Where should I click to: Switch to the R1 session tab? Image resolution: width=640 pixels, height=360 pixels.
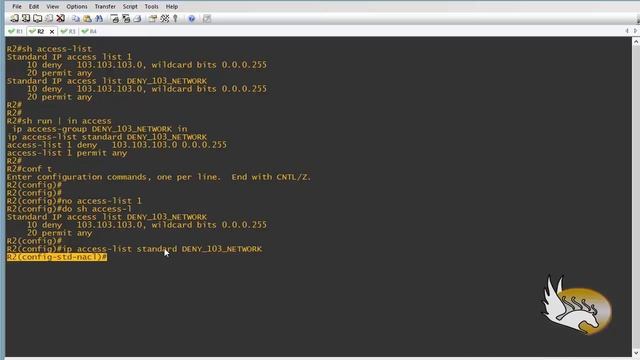point(16,31)
